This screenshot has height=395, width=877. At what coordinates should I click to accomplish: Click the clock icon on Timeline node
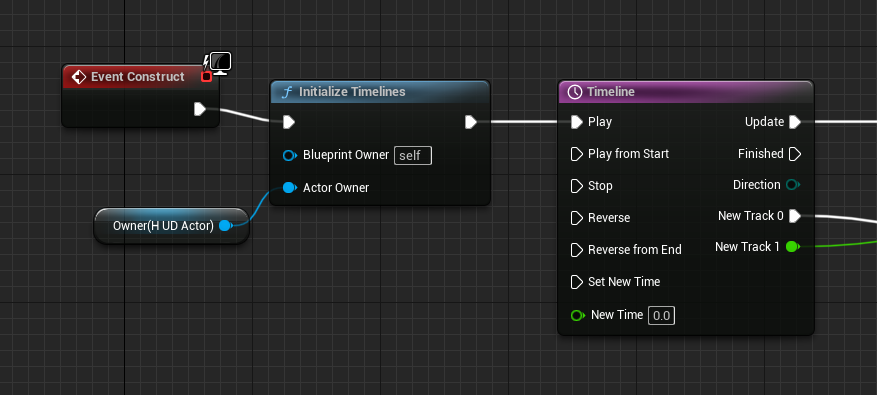pos(574,92)
